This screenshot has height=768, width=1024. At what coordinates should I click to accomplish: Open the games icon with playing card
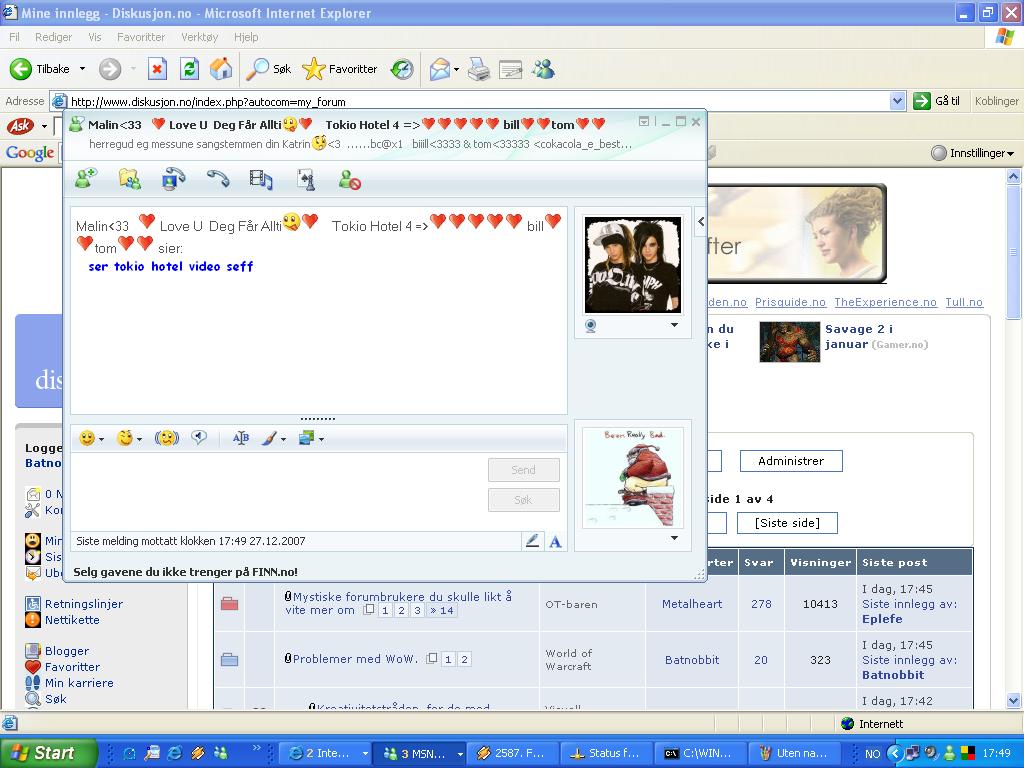coord(306,179)
